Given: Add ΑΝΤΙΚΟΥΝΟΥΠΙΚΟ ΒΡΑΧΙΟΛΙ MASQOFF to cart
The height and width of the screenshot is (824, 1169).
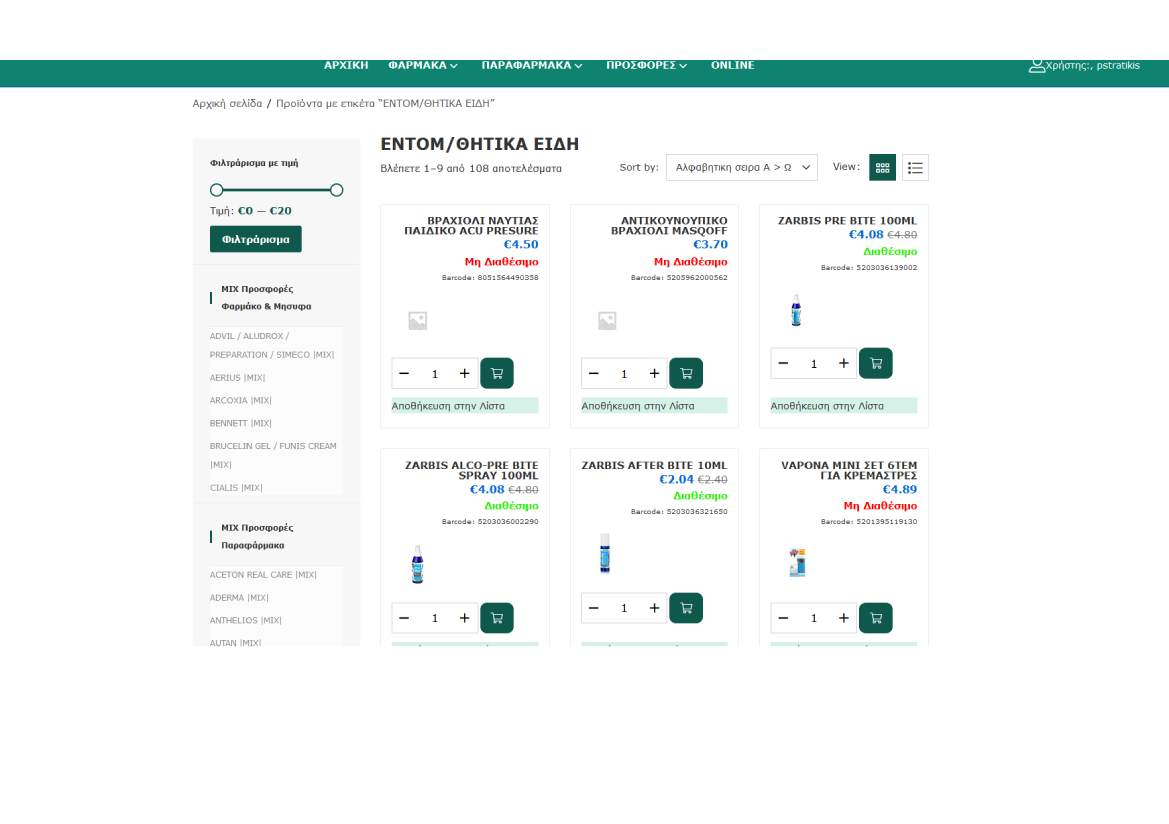Looking at the screenshot, I should click(685, 373).
